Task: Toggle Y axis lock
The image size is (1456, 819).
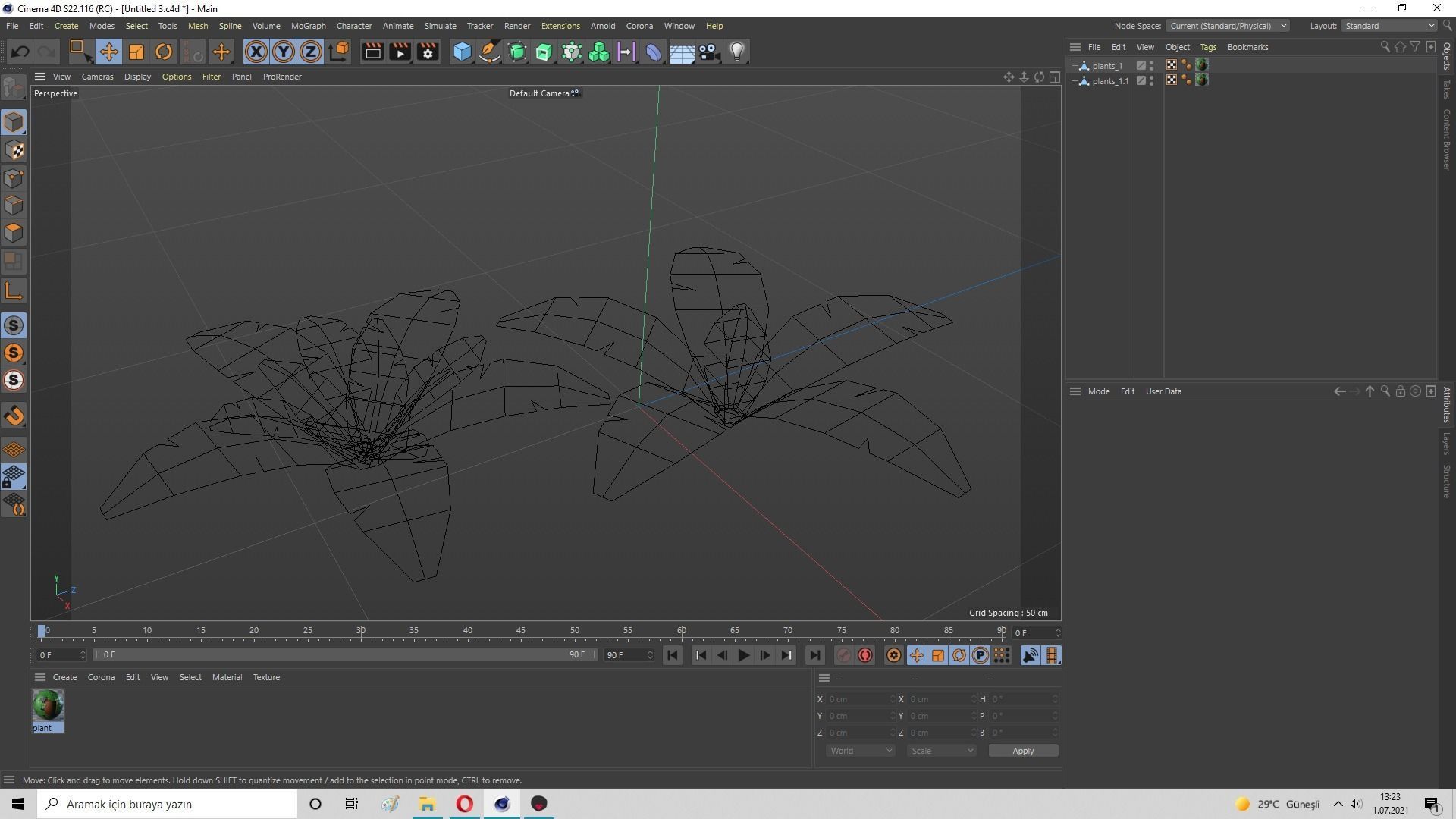Action: pos(284,52)
